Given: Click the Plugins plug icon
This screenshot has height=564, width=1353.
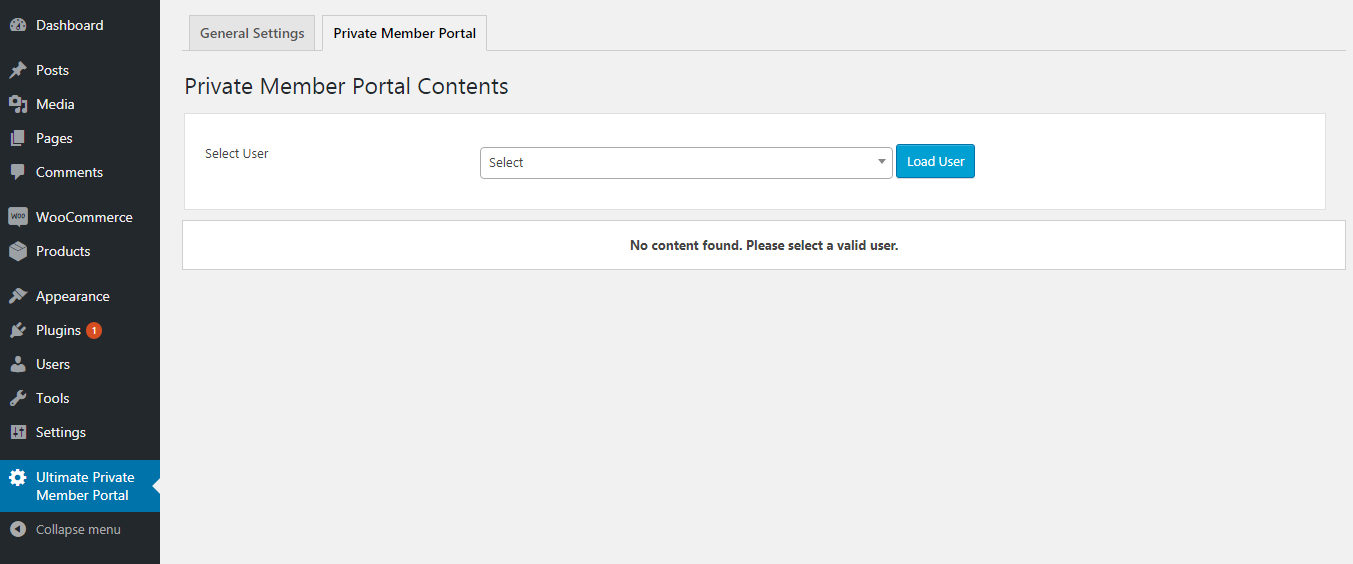Looking at the screenshot, I should pos(18,330).
